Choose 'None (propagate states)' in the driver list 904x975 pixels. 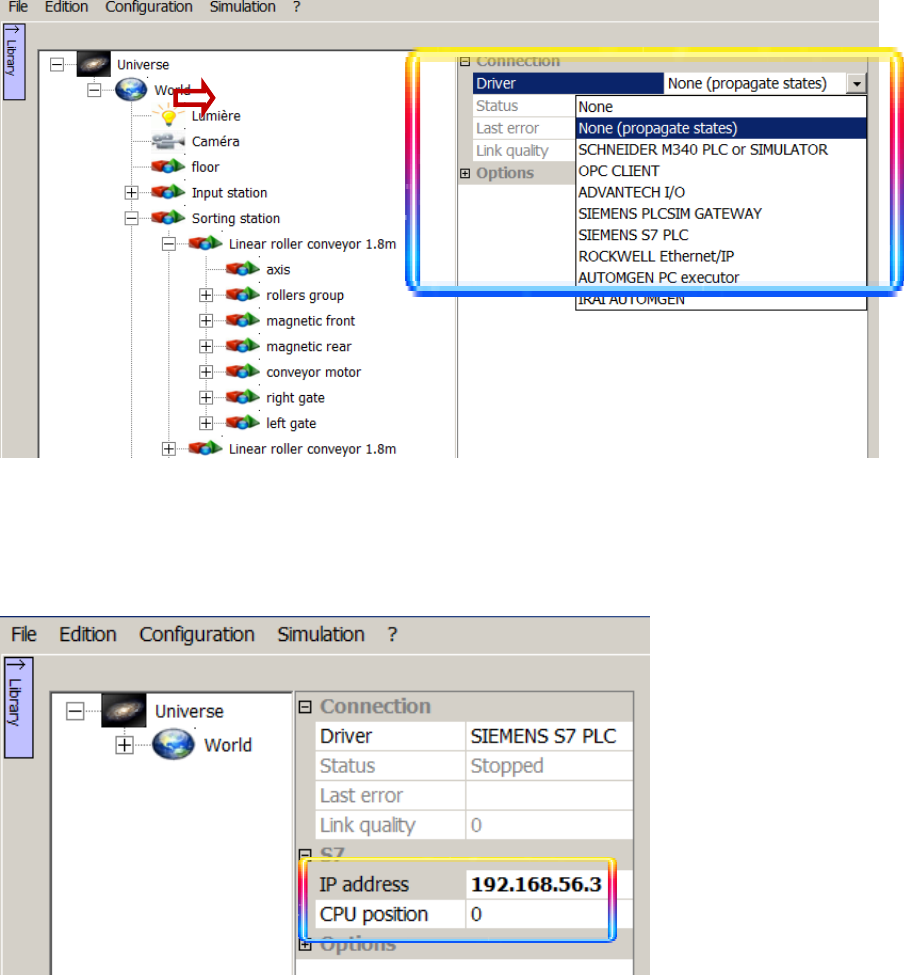tap(721, 128)
